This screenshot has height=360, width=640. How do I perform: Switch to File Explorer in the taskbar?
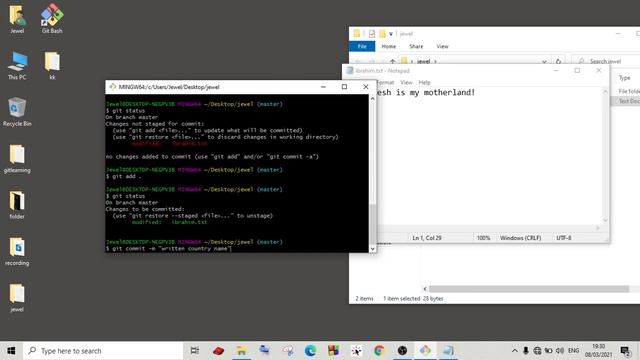(x=242, y=351)
